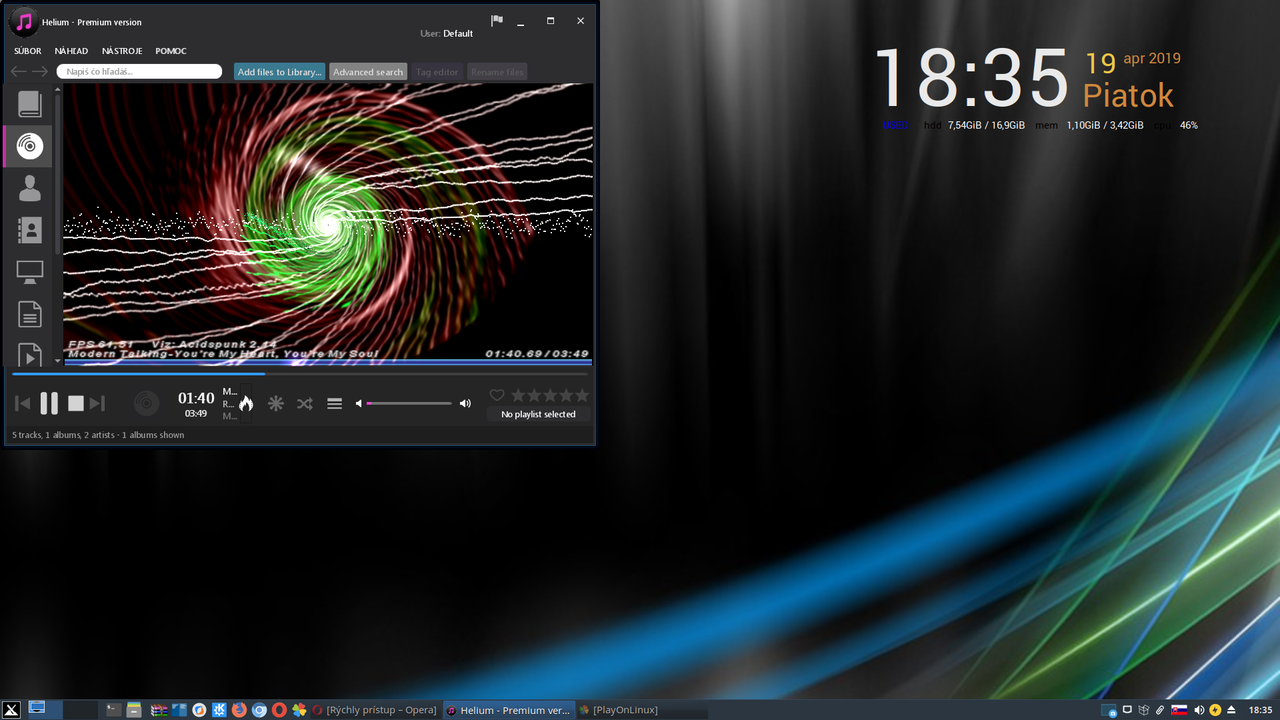Screen dimensions: 1280x720
Task: Open the application launcher in taskbar
Action: (x=11, y=710)
